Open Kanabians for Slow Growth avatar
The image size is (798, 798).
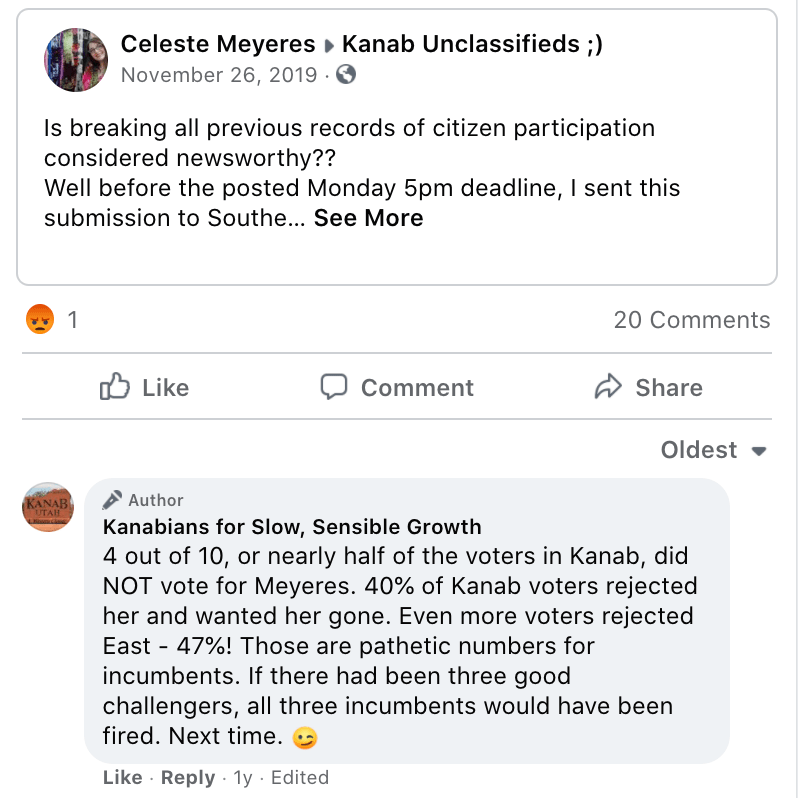pos(48,506)
